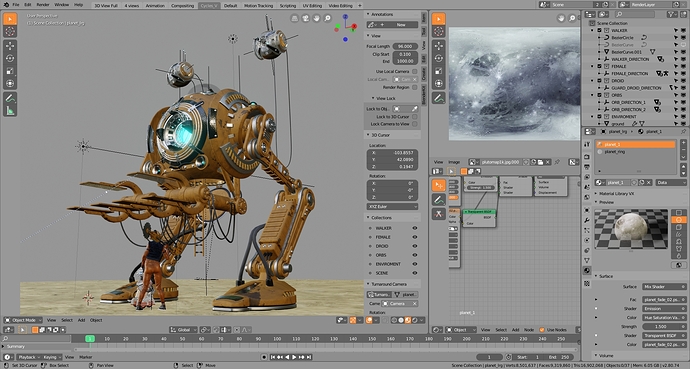Enable Lock to 3D Cursor checkbox
Screen dimensions: 690x369
click(x=415, y=117)
